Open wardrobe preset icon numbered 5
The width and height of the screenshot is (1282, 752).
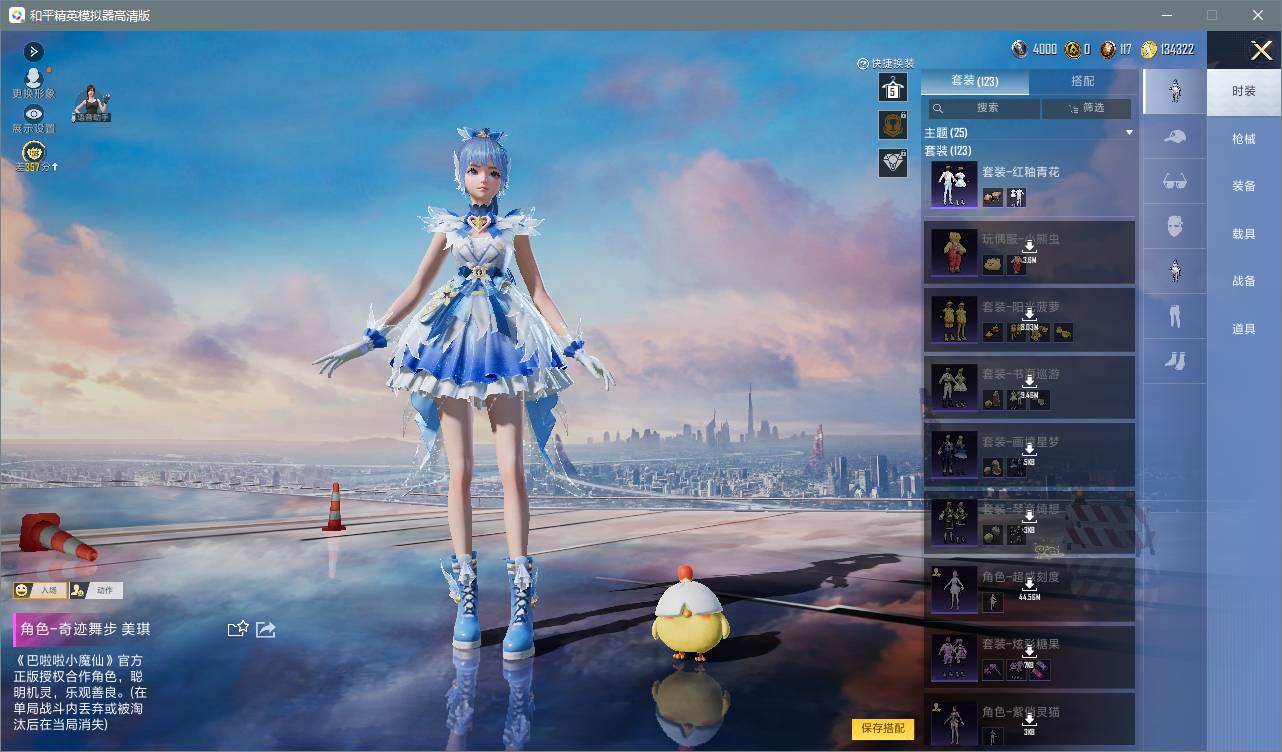pos(893,88)
